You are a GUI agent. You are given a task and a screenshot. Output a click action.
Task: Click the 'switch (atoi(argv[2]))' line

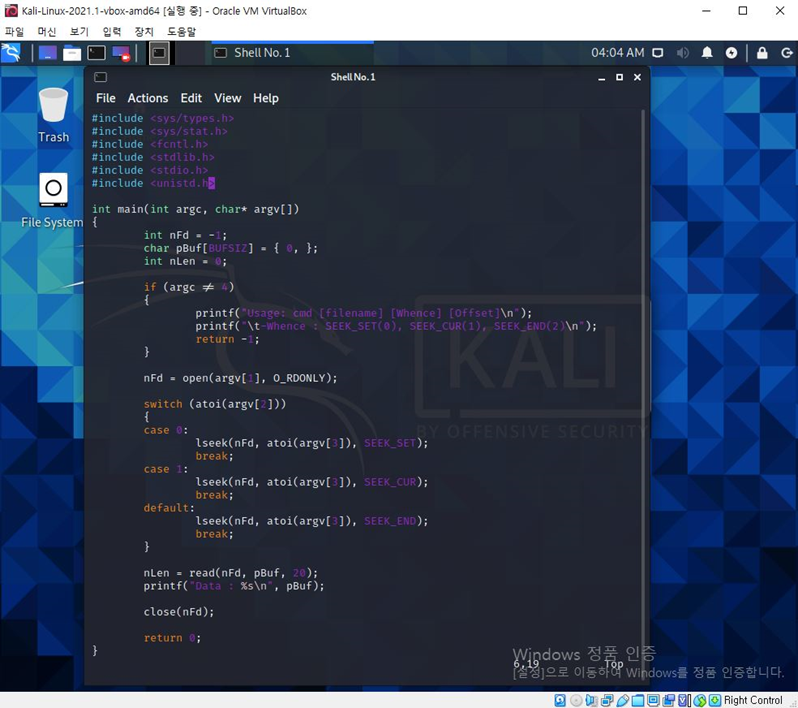click(x=215, y=404)
